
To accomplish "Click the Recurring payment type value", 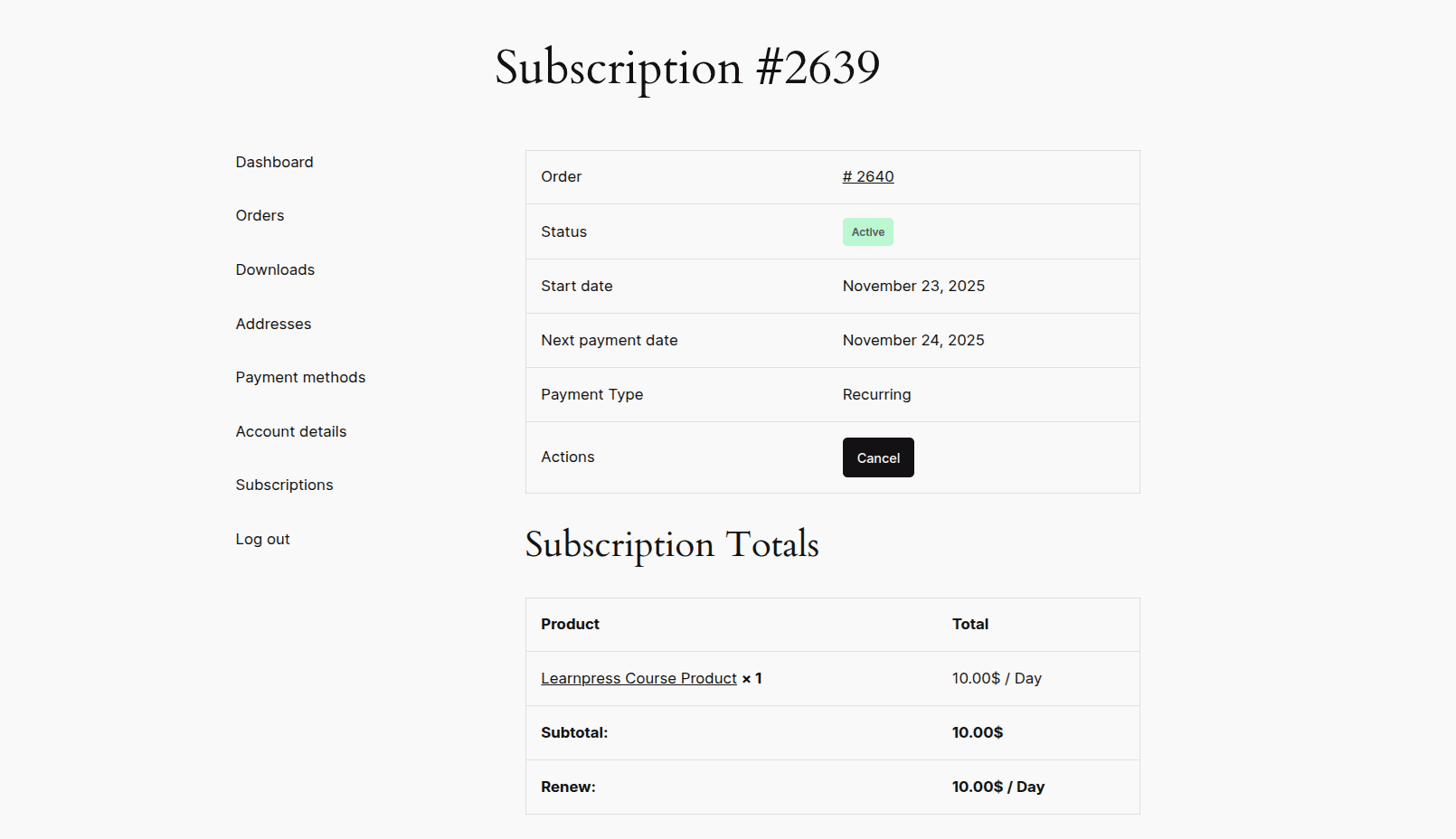I will (876, 394).
